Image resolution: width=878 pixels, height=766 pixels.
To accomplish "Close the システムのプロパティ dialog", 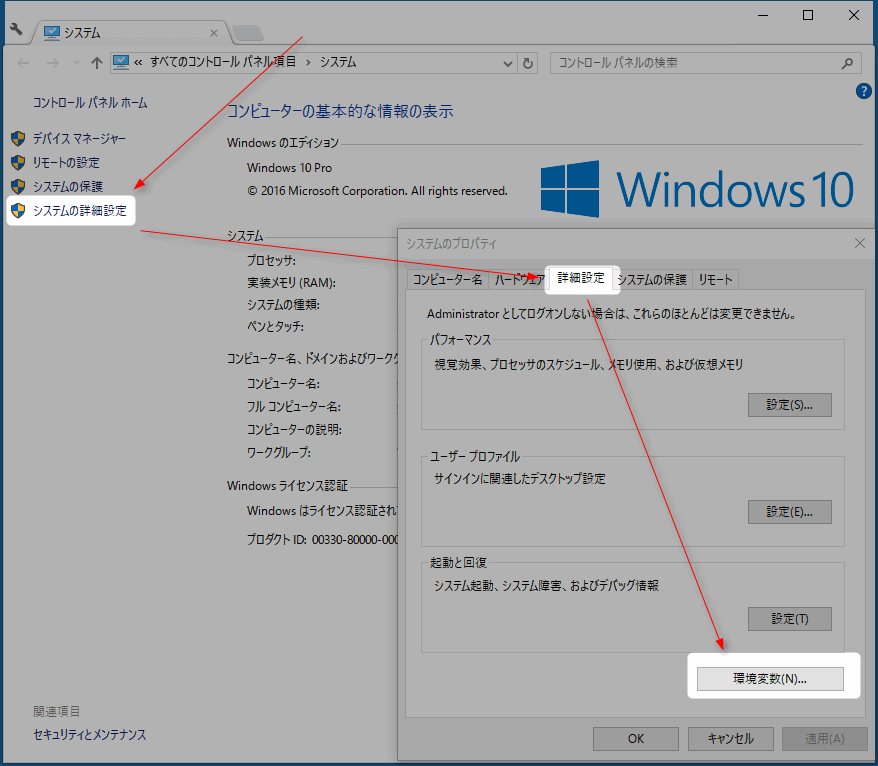I will point(860,243).
